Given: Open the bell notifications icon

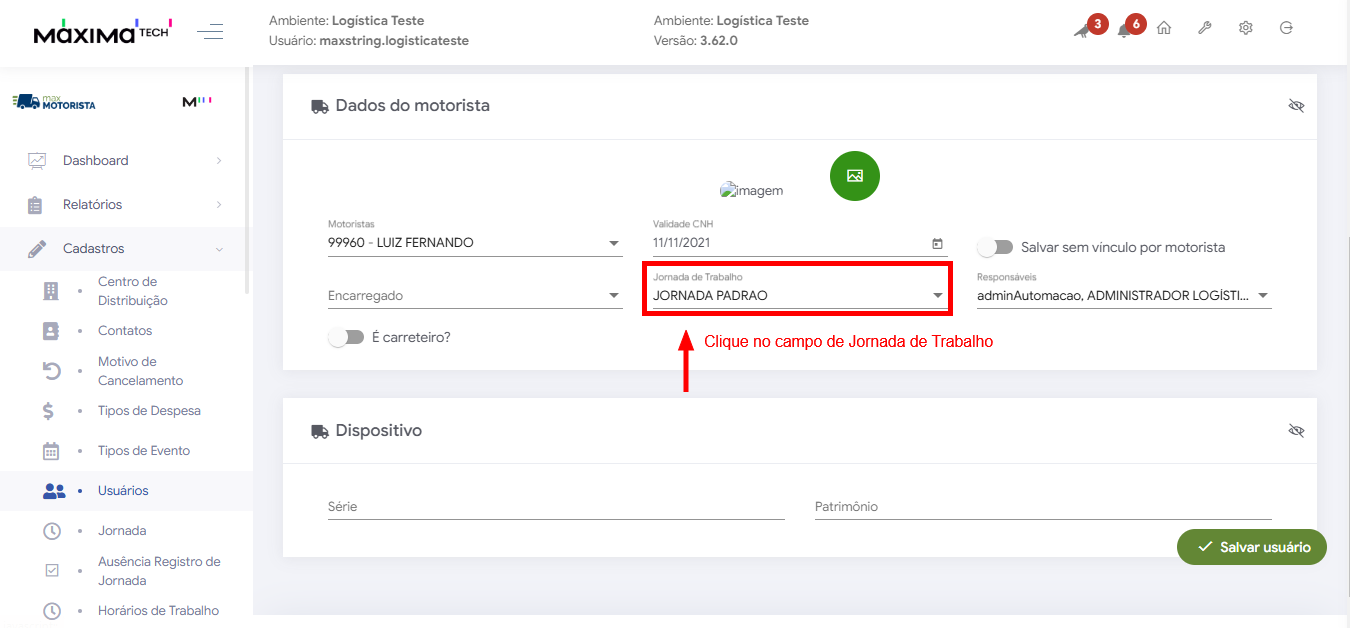Looking at the screenshot, I should pyautogui.click(x=1124, y=30).
